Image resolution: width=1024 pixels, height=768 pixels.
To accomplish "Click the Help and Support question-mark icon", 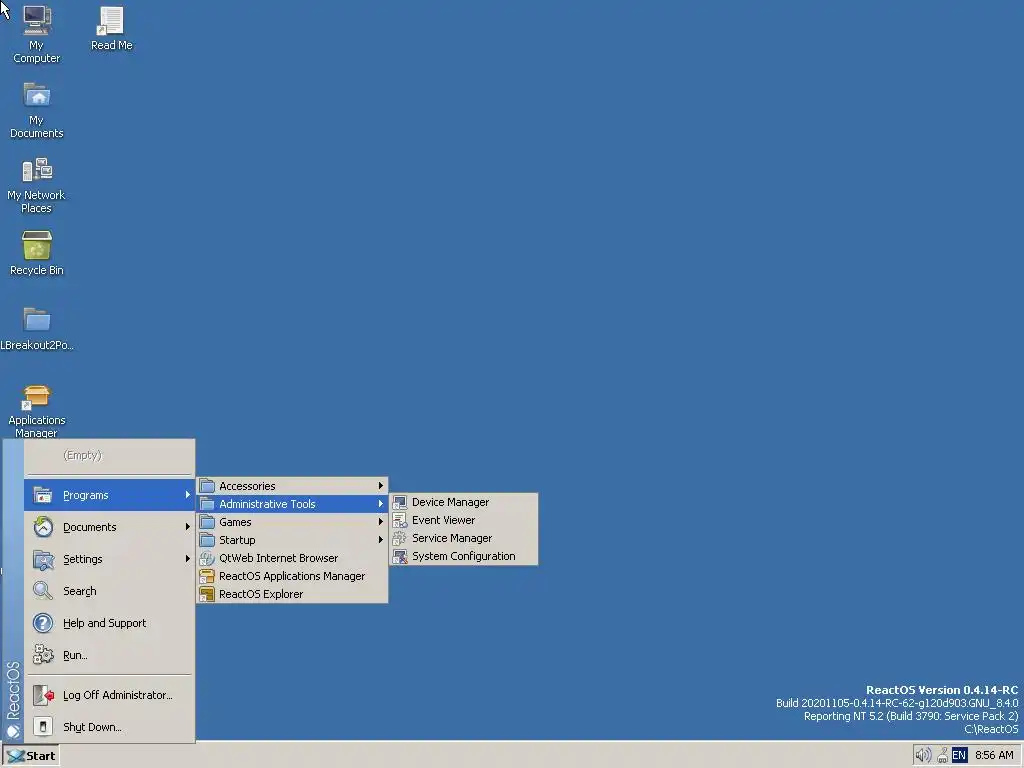I will [x=43, y=623].
